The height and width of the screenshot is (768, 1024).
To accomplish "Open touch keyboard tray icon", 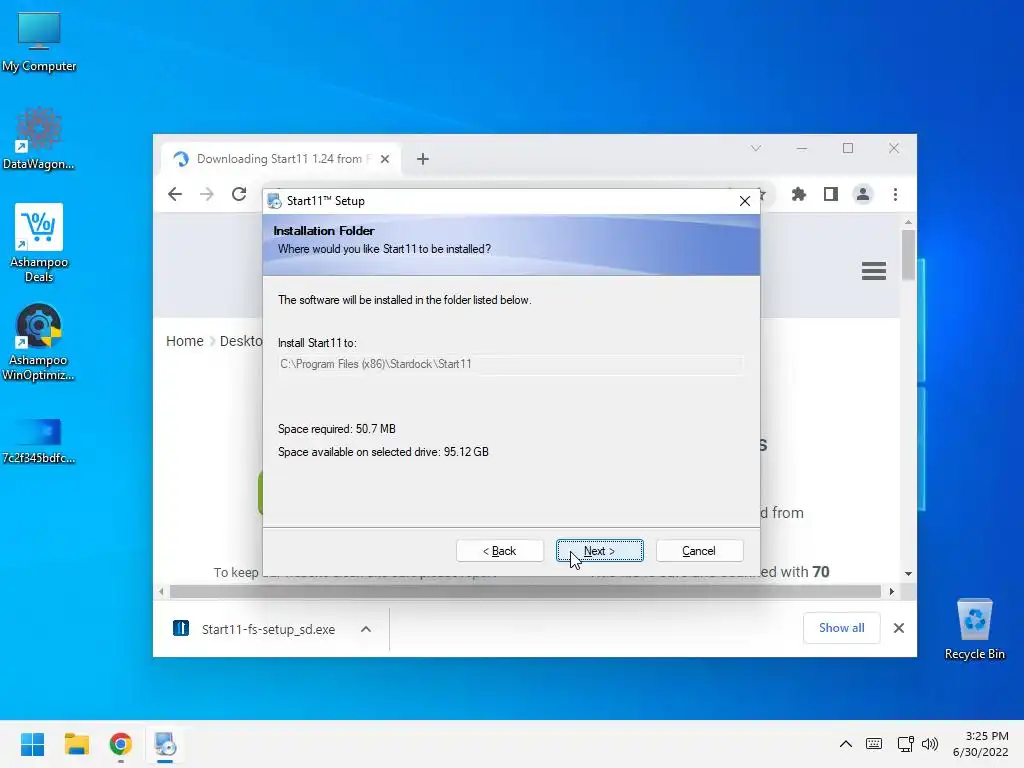I will (x=874, y=744).
